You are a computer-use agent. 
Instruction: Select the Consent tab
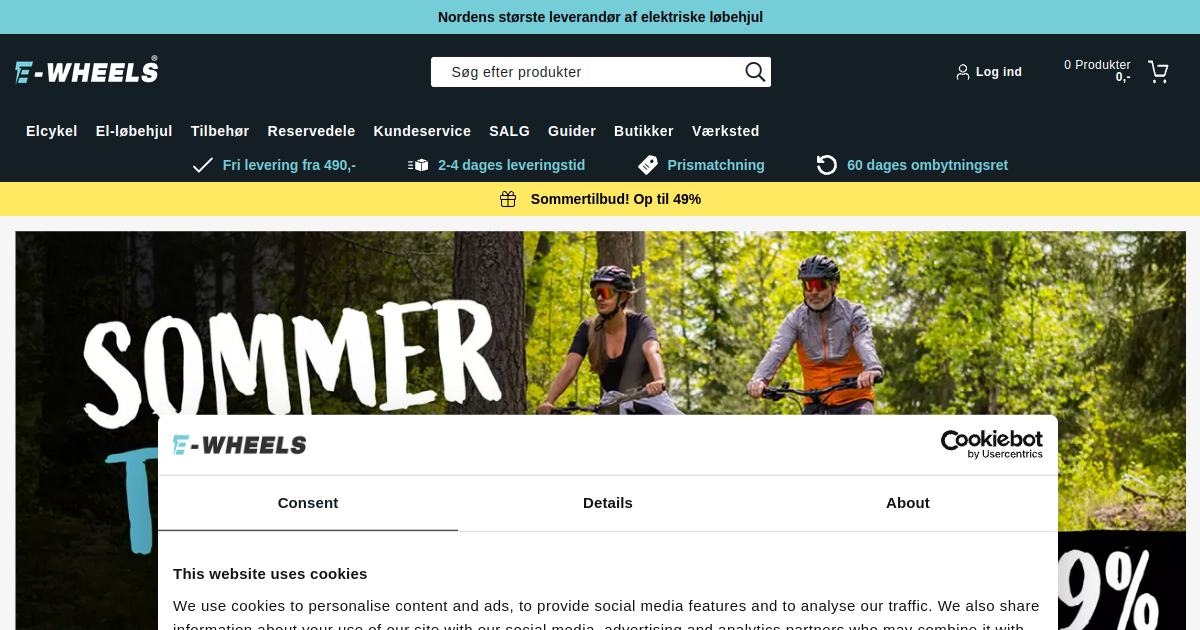tap(308, 503)
